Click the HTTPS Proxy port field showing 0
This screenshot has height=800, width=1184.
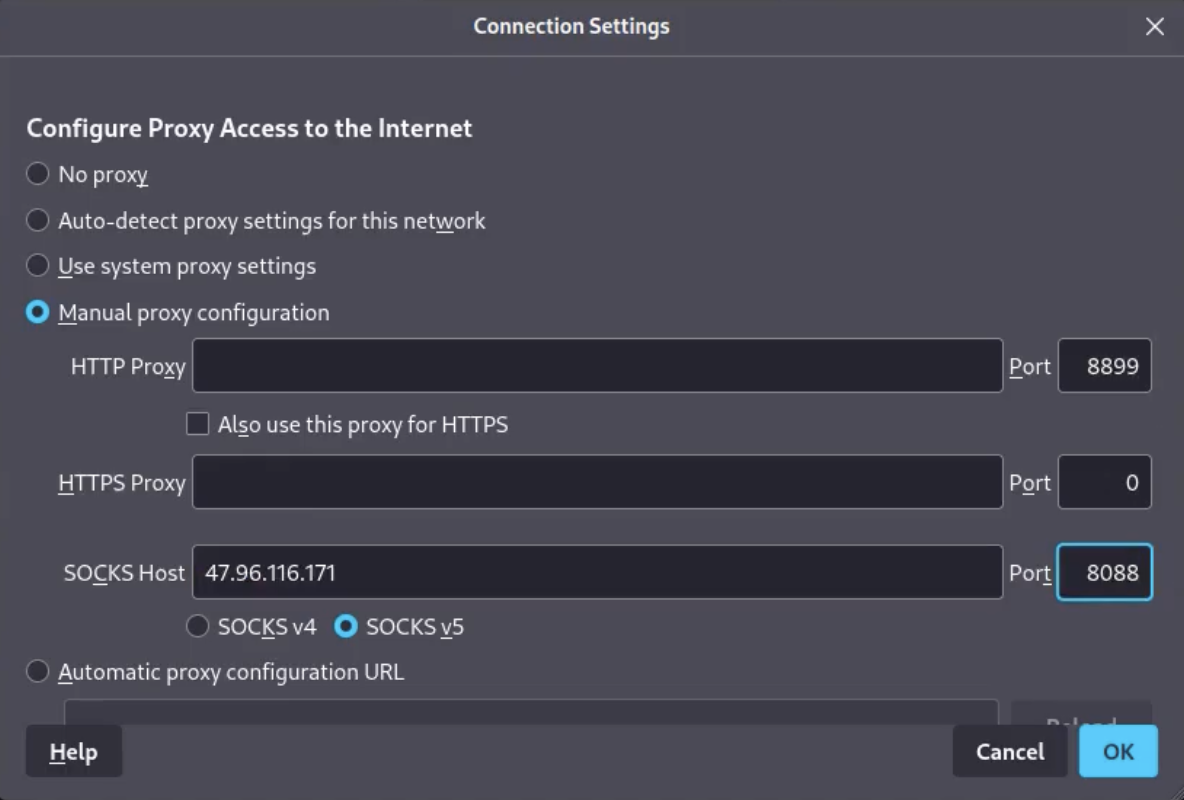pyautogui.click(x=1104, y=482)
